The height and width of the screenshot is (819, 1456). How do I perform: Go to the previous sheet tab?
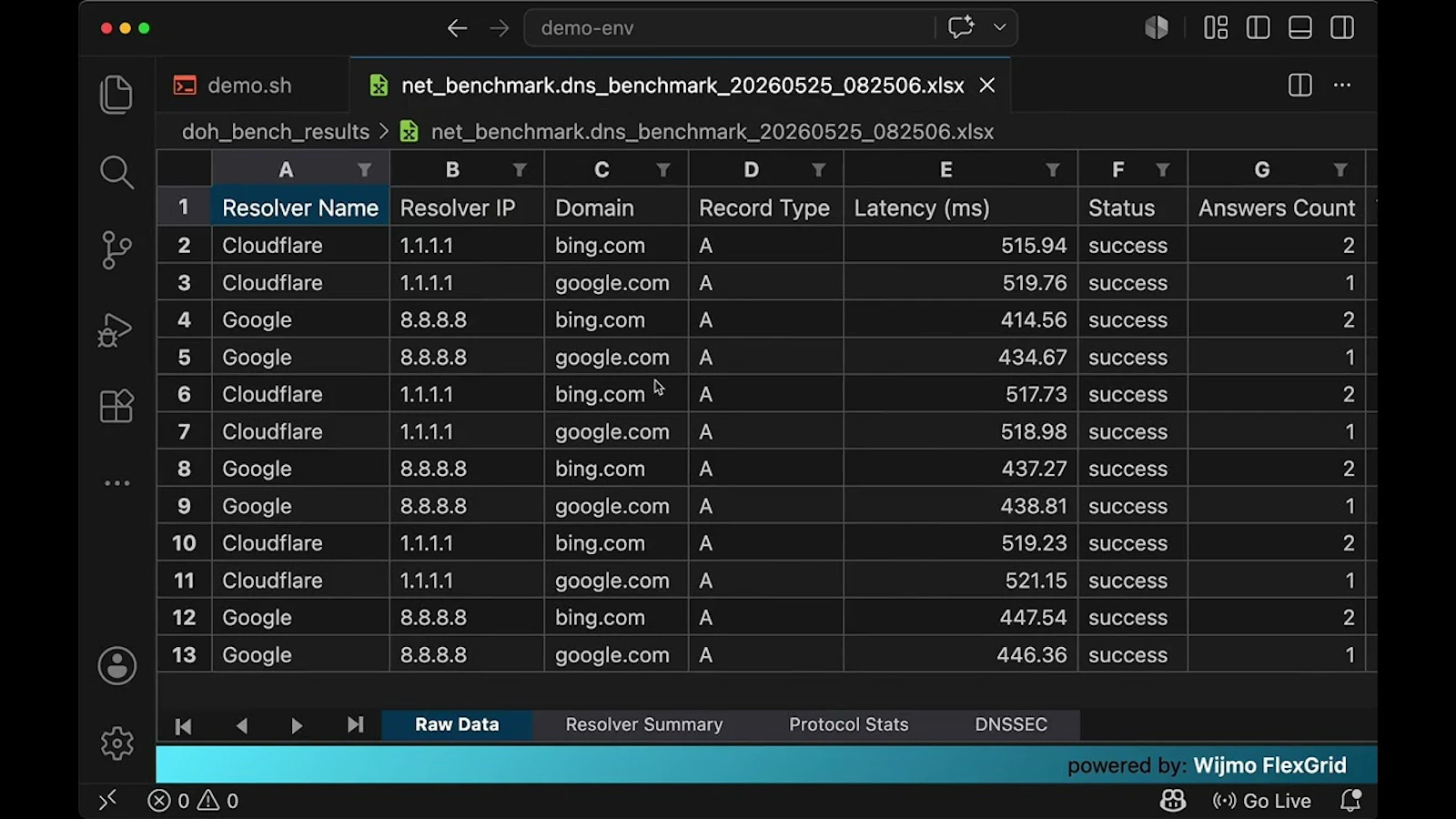pyautogui.click(x=241, y=725)
